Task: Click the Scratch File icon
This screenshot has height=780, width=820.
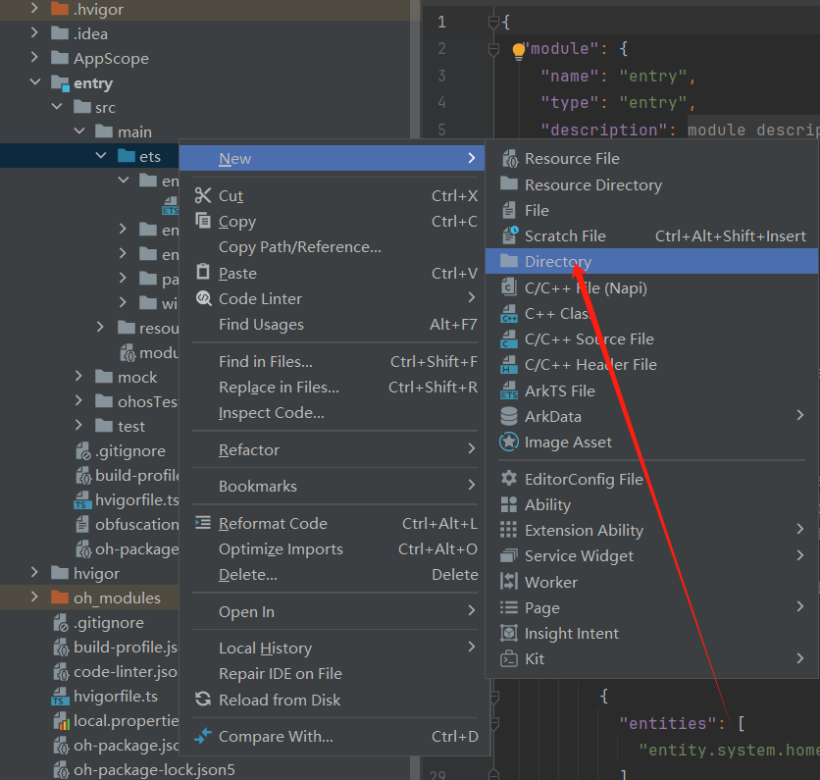Action: (x=509, y=236)
